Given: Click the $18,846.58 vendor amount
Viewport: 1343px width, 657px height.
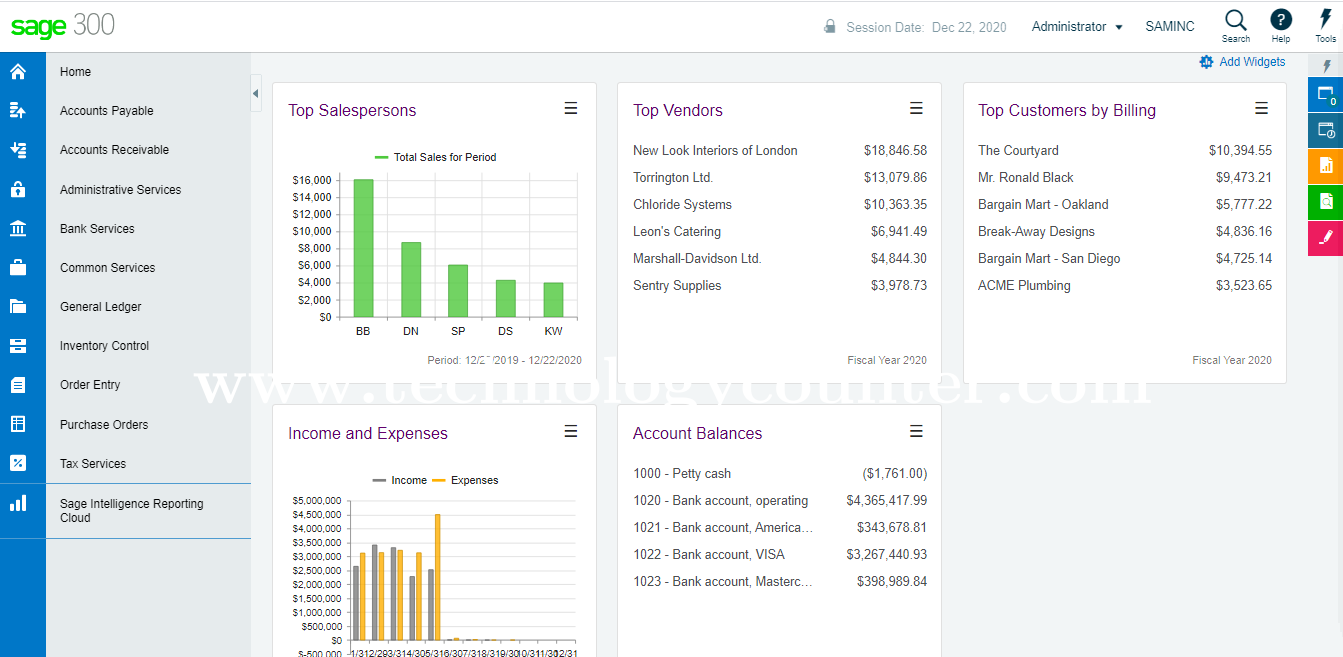Looking at the screenshot, I should pos(895,151).
